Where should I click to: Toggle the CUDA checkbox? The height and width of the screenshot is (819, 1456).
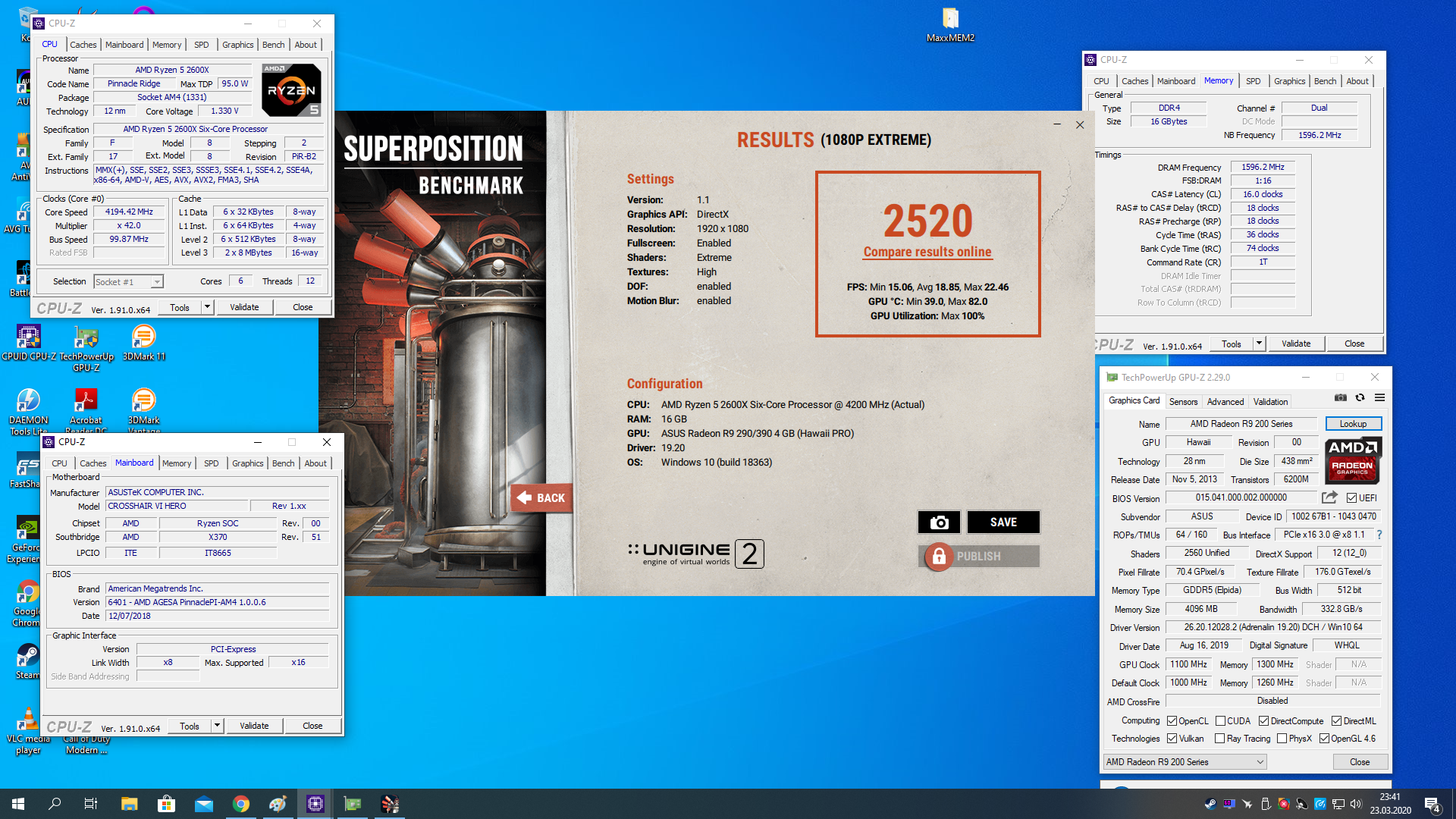[x=1220, y=721]
